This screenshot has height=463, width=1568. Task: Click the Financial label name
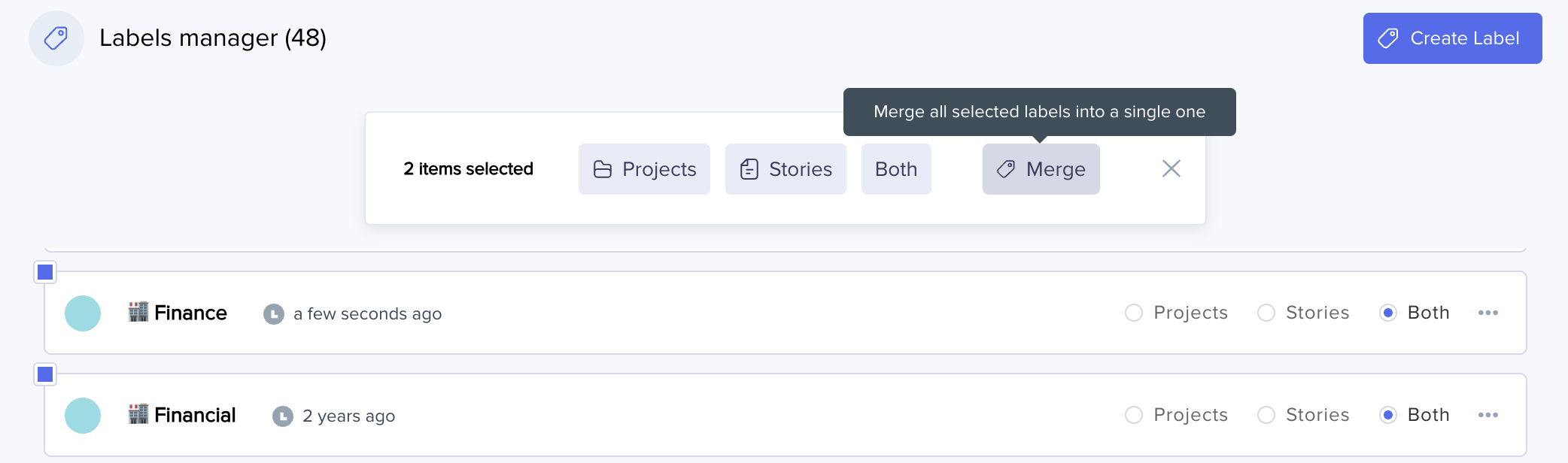pyautogui.click(x=195, y=414)
